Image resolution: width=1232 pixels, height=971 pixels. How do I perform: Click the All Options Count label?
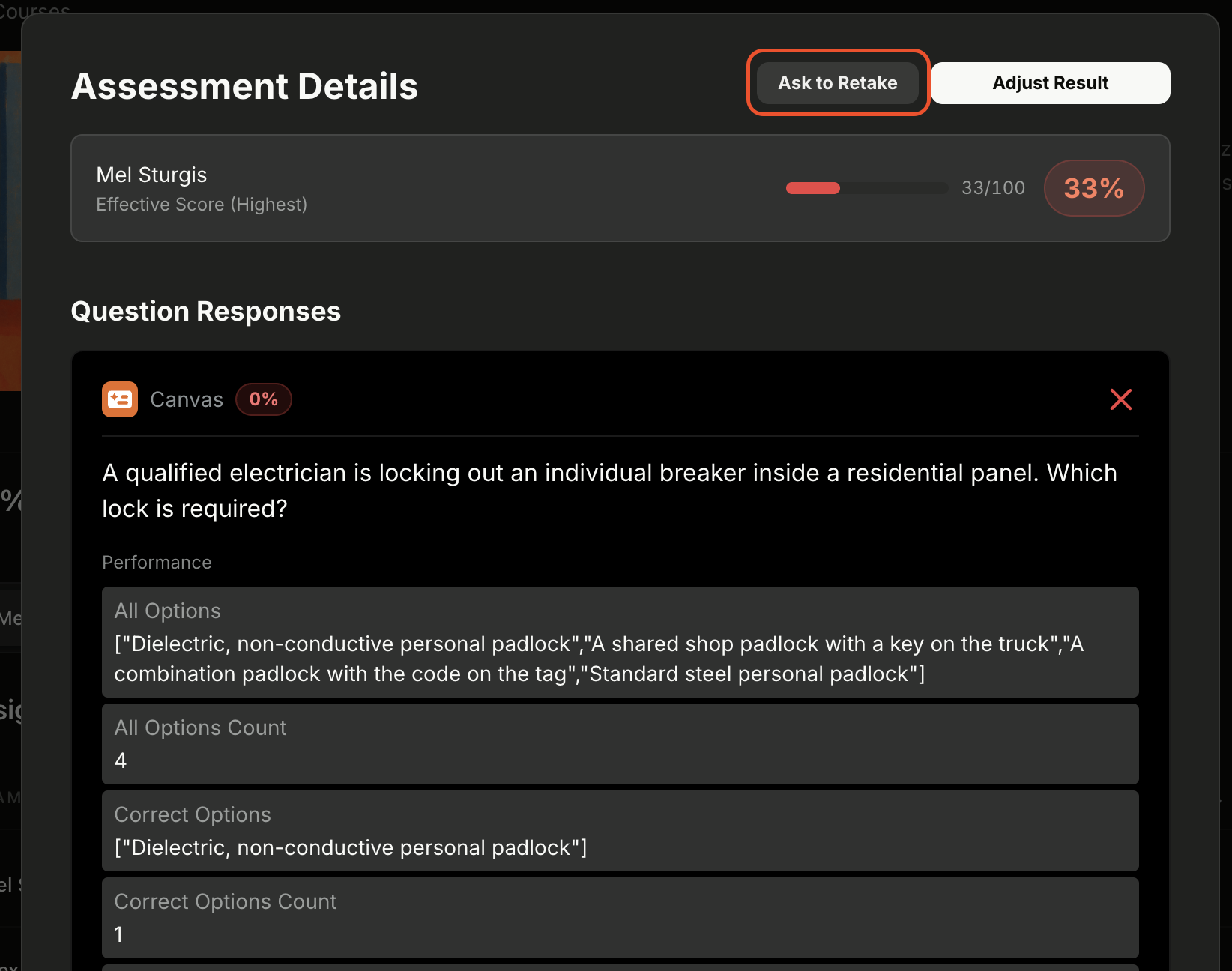200,728
